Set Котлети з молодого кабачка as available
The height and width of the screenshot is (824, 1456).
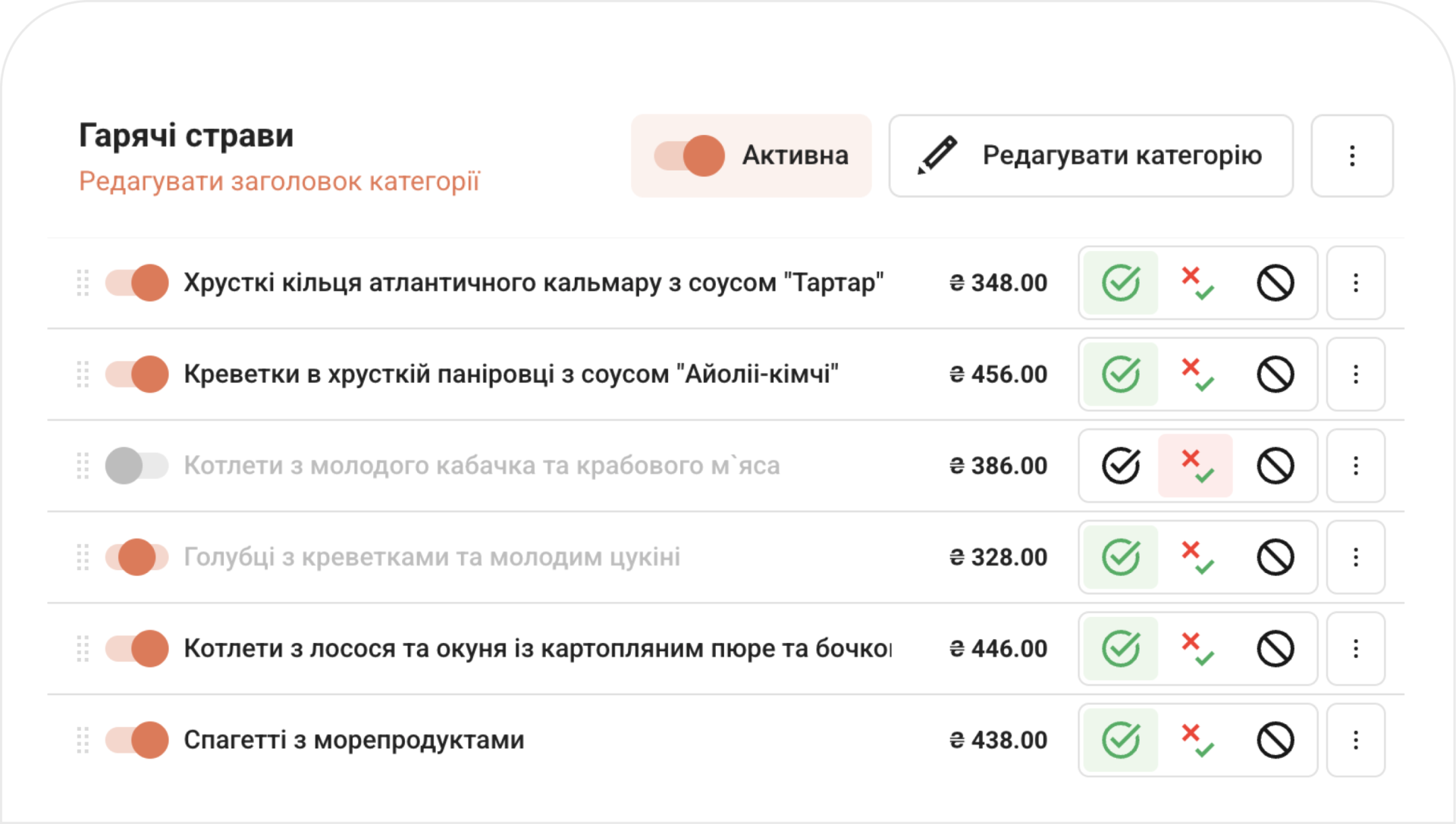1121,465
